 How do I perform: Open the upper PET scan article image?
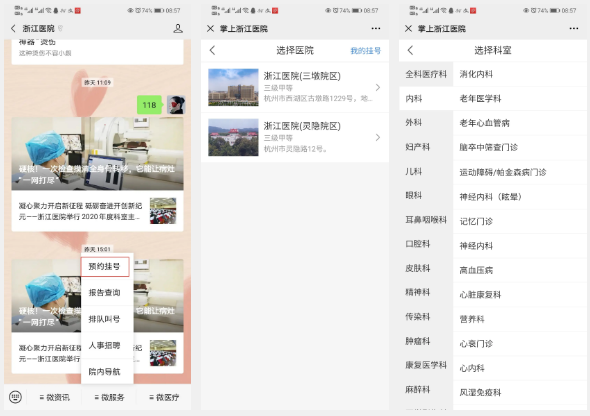click(97, 153)
